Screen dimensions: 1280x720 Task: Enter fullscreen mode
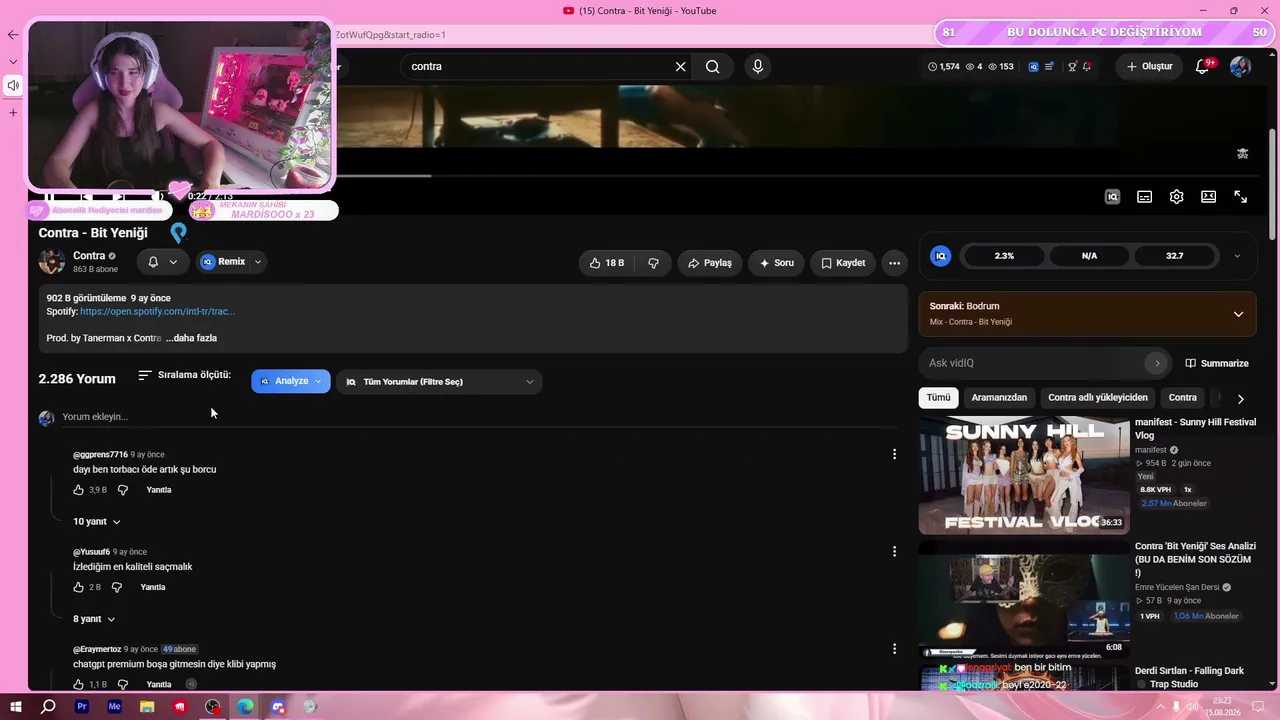tap(1240, 197)
